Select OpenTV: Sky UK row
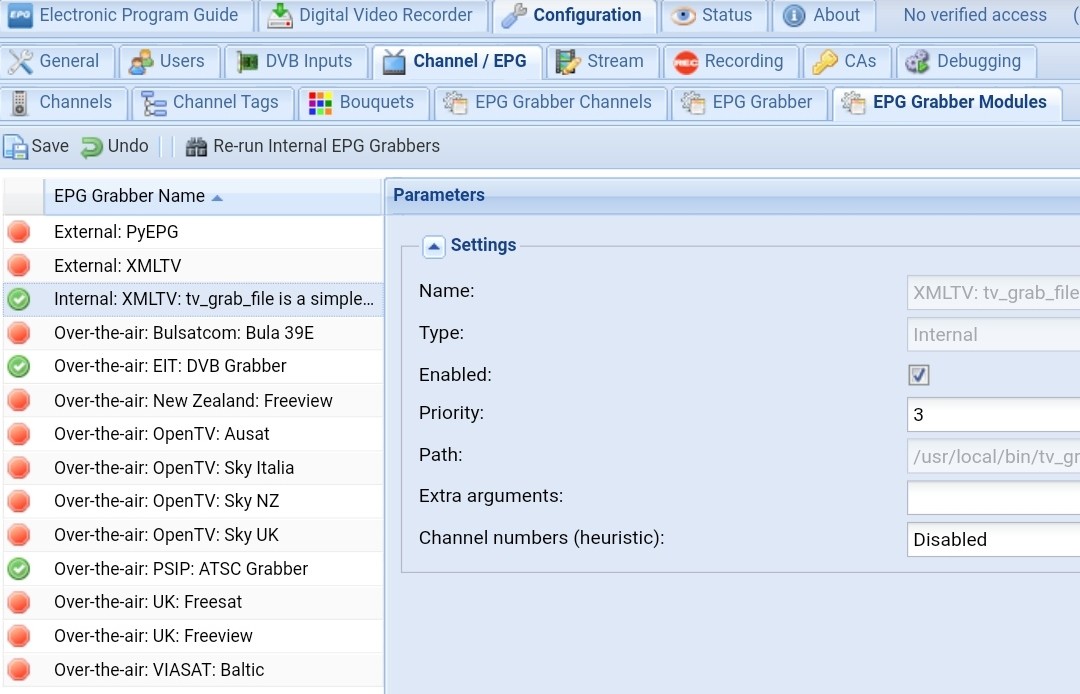The width and height of the screenshot is (1080, 694). pos(193,535)
